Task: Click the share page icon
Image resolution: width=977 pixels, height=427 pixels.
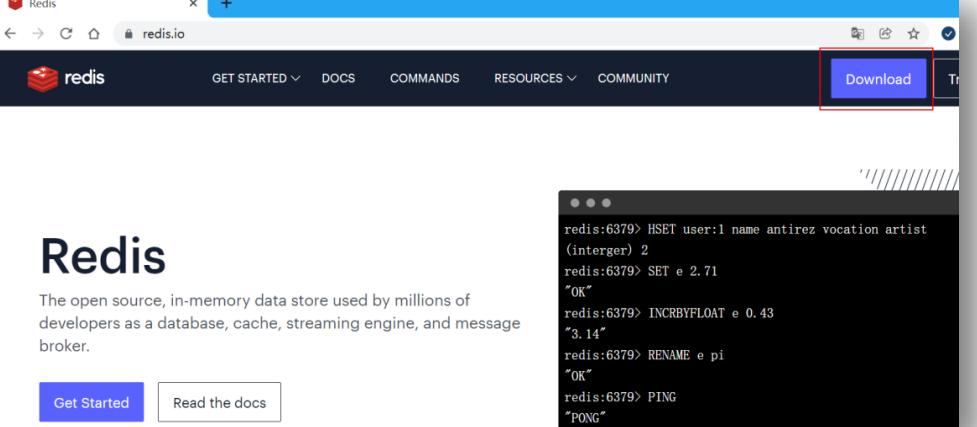Action: [x=885, y=34]
